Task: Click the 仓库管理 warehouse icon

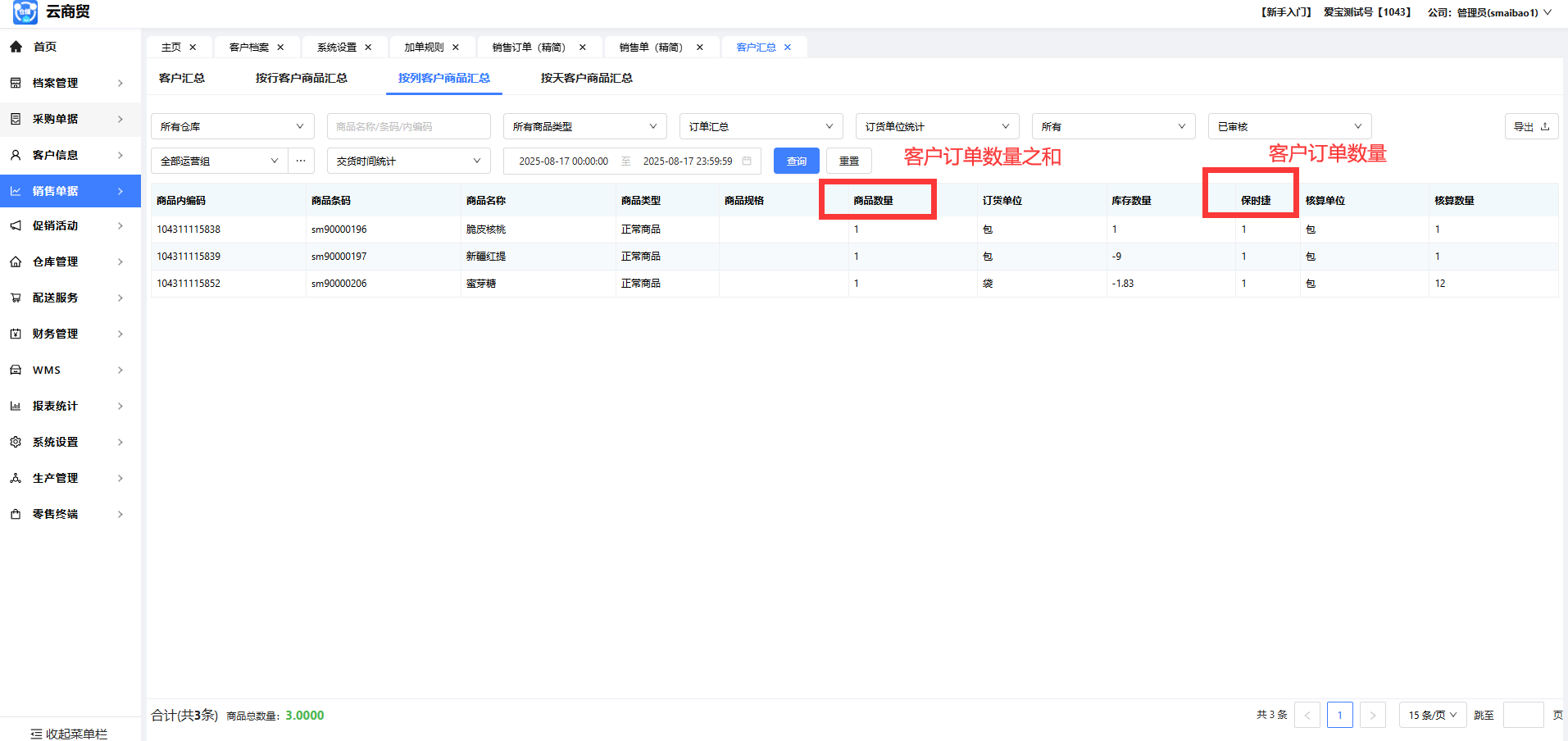Action: coord(16,261)
